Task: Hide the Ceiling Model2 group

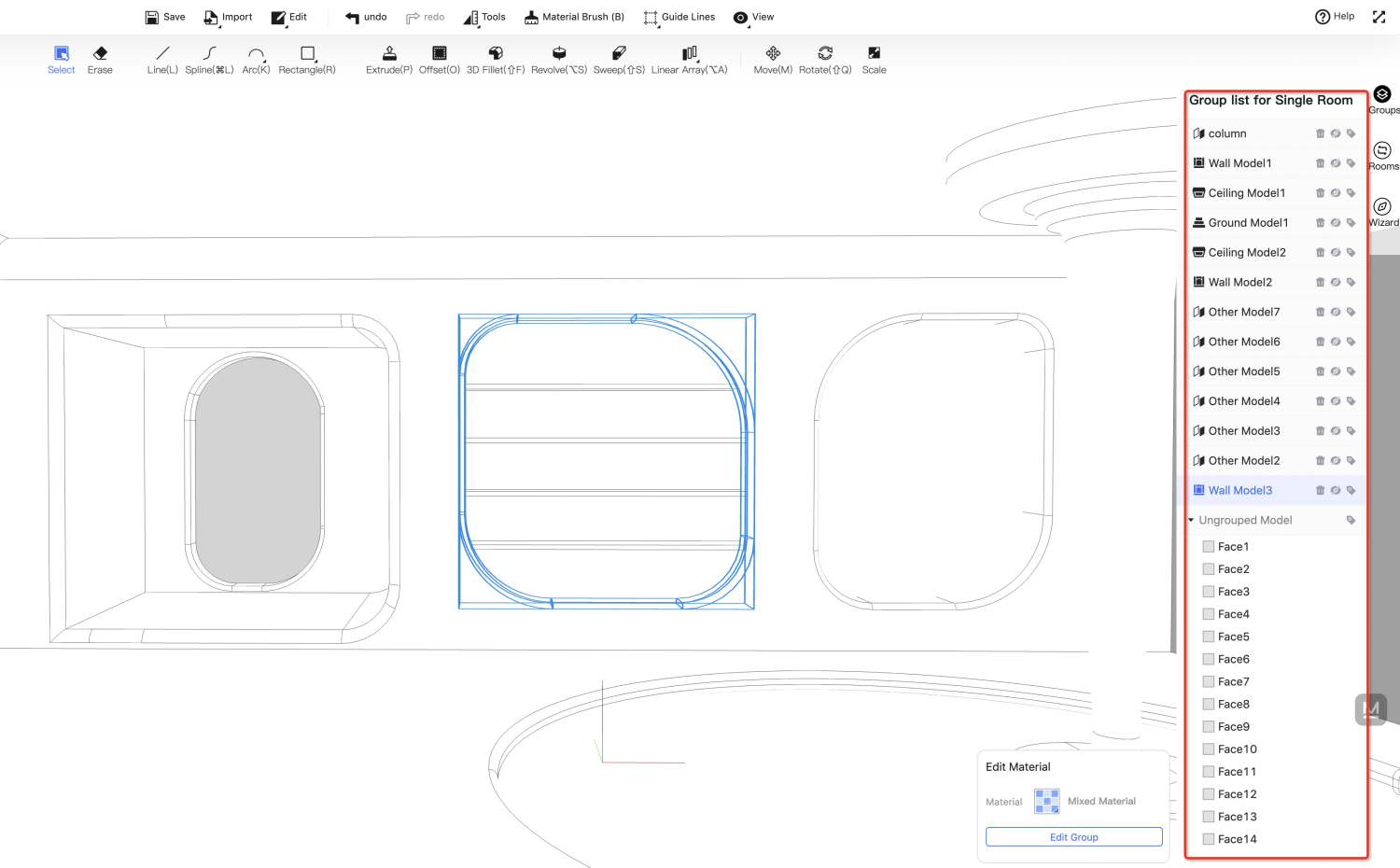Action: [1336, 253]
